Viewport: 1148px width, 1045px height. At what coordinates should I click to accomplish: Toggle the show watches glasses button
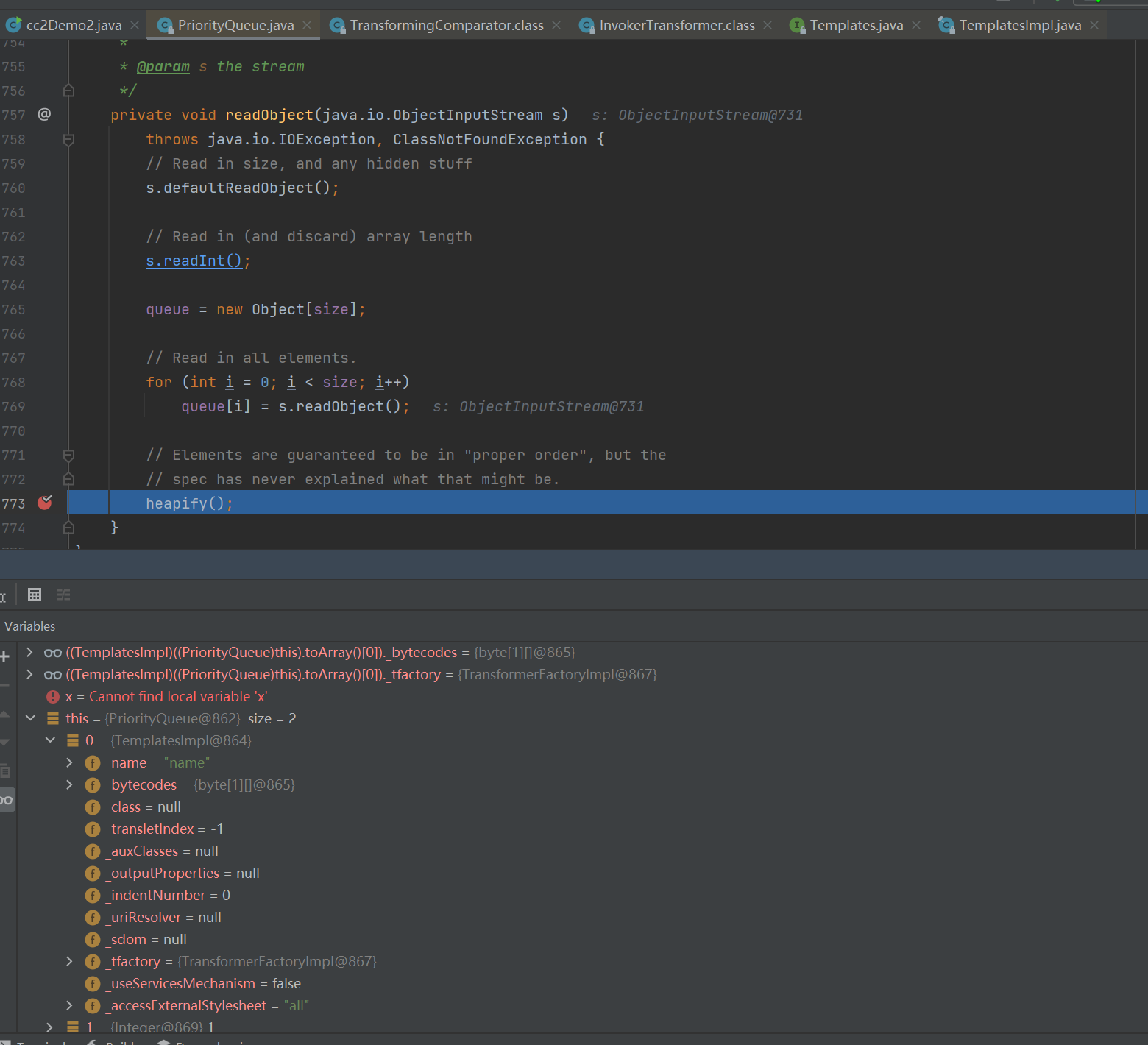[x=7, y=800]
